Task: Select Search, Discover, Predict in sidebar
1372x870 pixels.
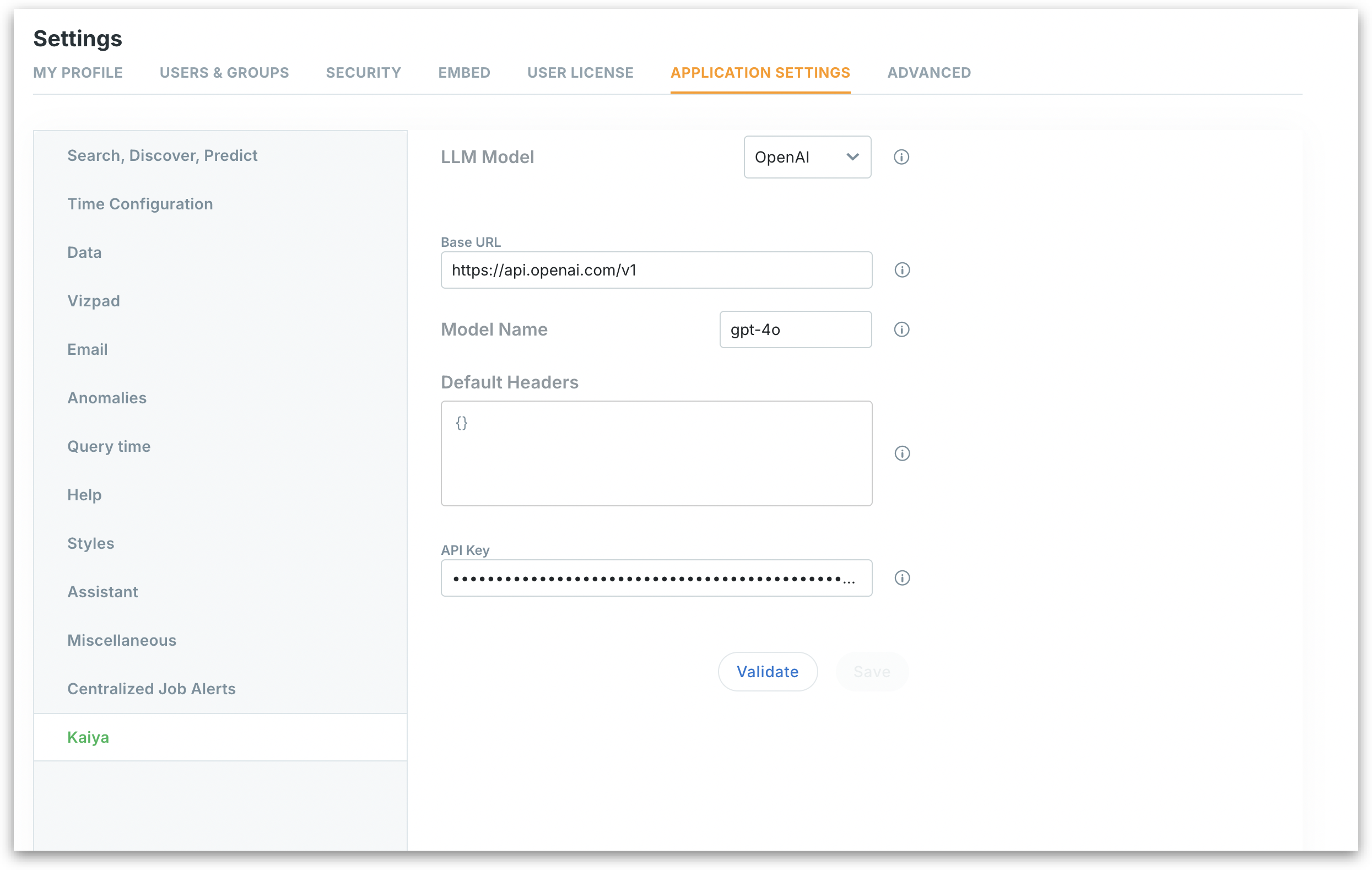Action: [x=163, y=155]
